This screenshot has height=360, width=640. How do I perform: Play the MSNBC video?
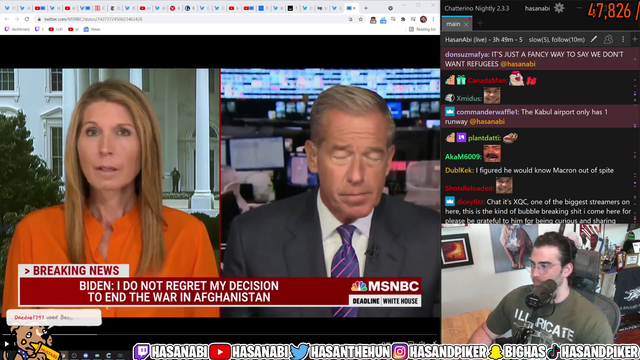(x=7, y=344)
